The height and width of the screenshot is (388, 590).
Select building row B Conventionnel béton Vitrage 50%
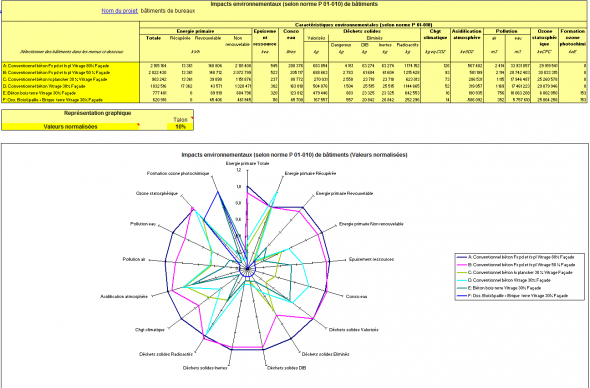click(x=70, y=73)
